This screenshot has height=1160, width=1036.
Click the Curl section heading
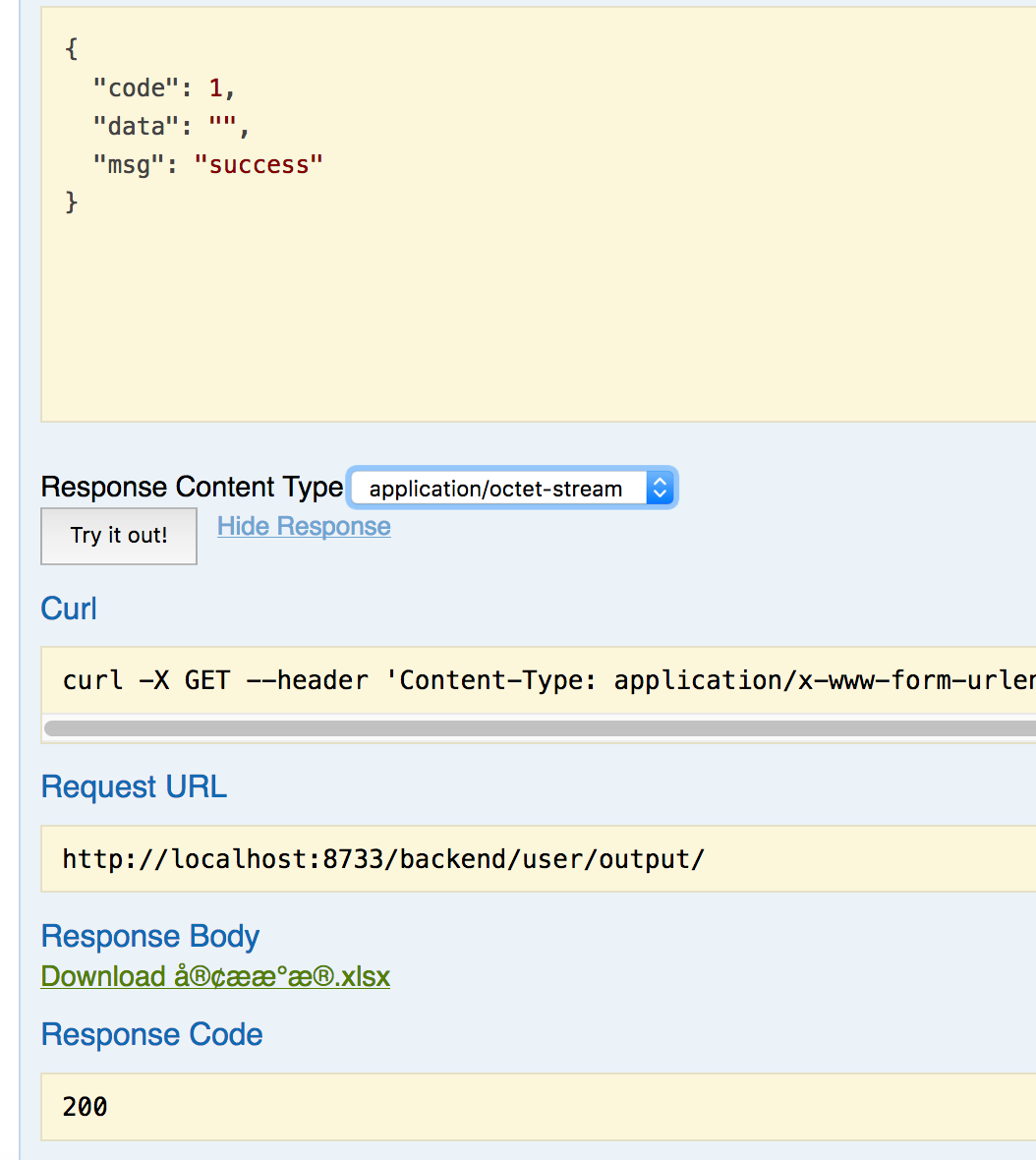coord(69,609)
